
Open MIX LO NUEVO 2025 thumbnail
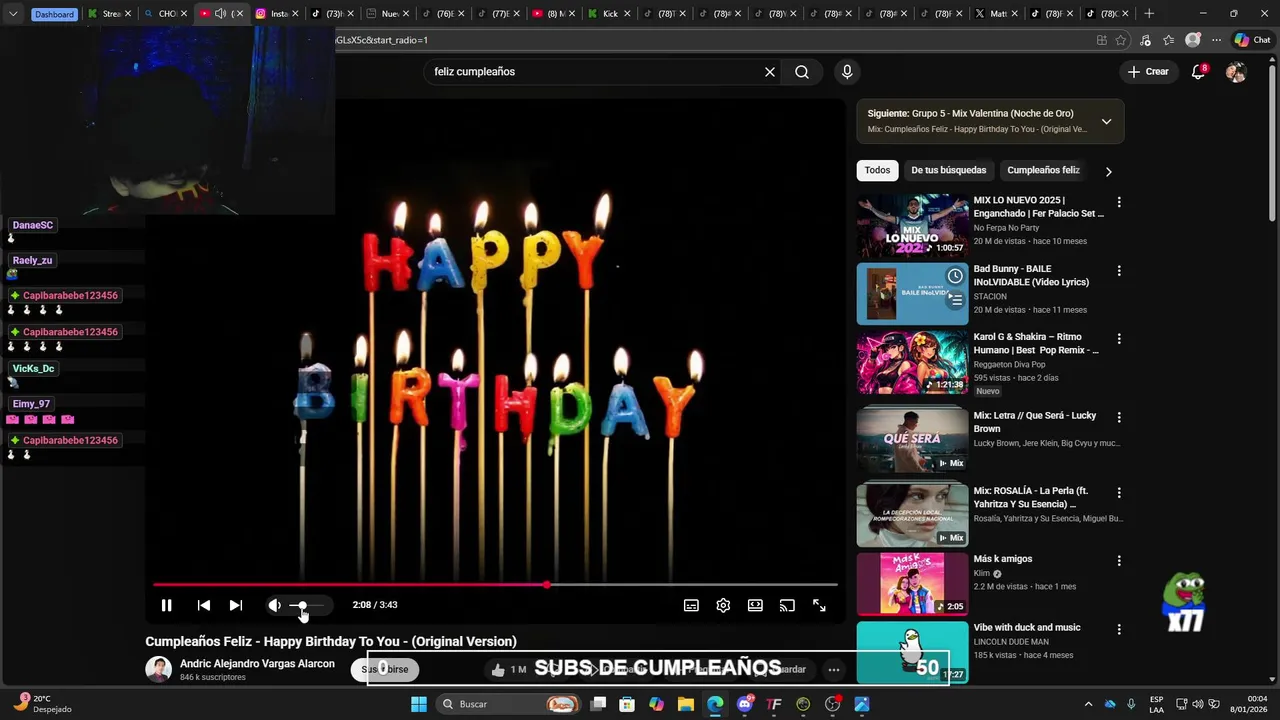[912, 225]
